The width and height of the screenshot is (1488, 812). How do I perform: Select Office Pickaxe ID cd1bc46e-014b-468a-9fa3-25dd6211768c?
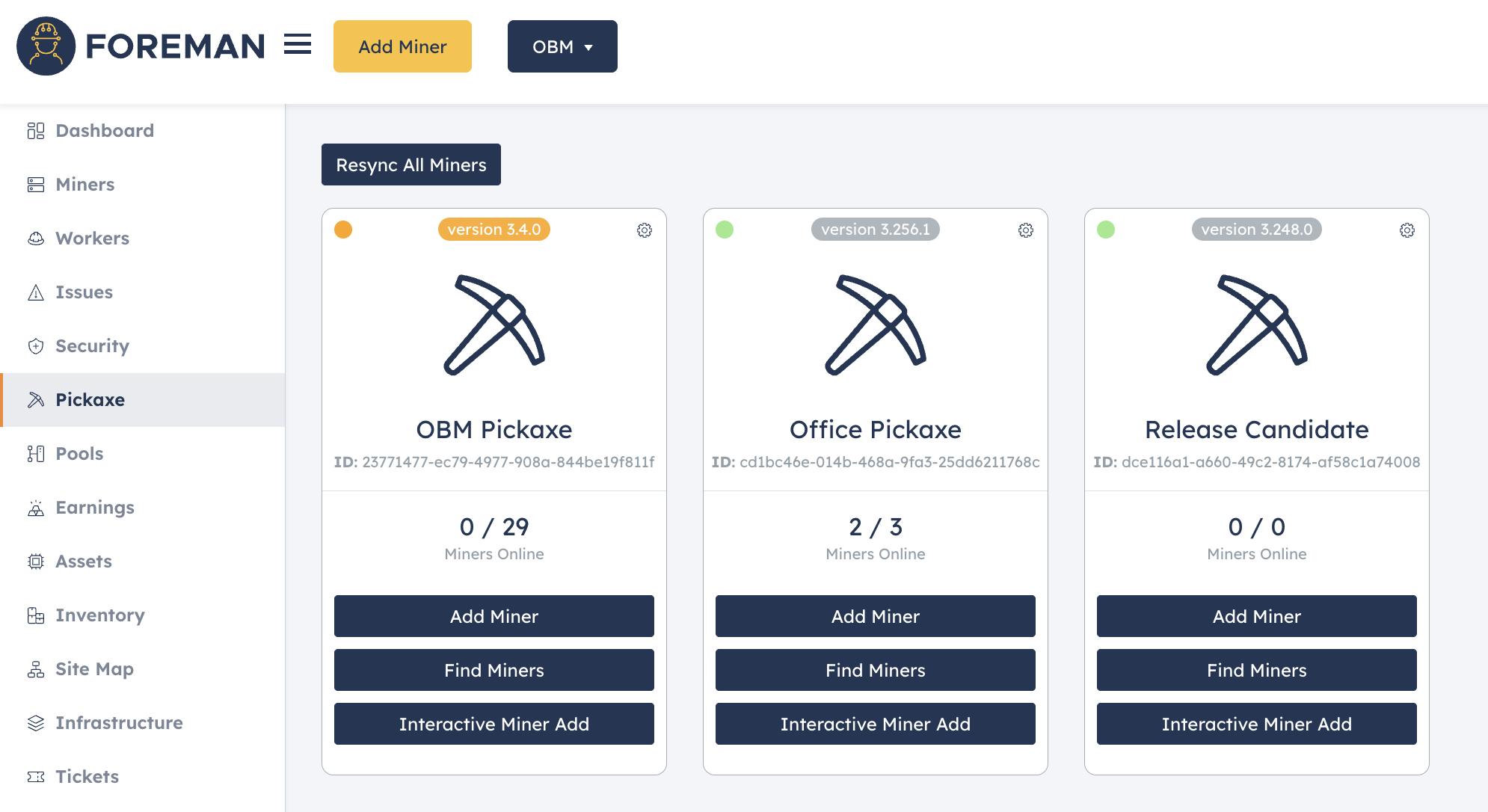tap(876, 462)
